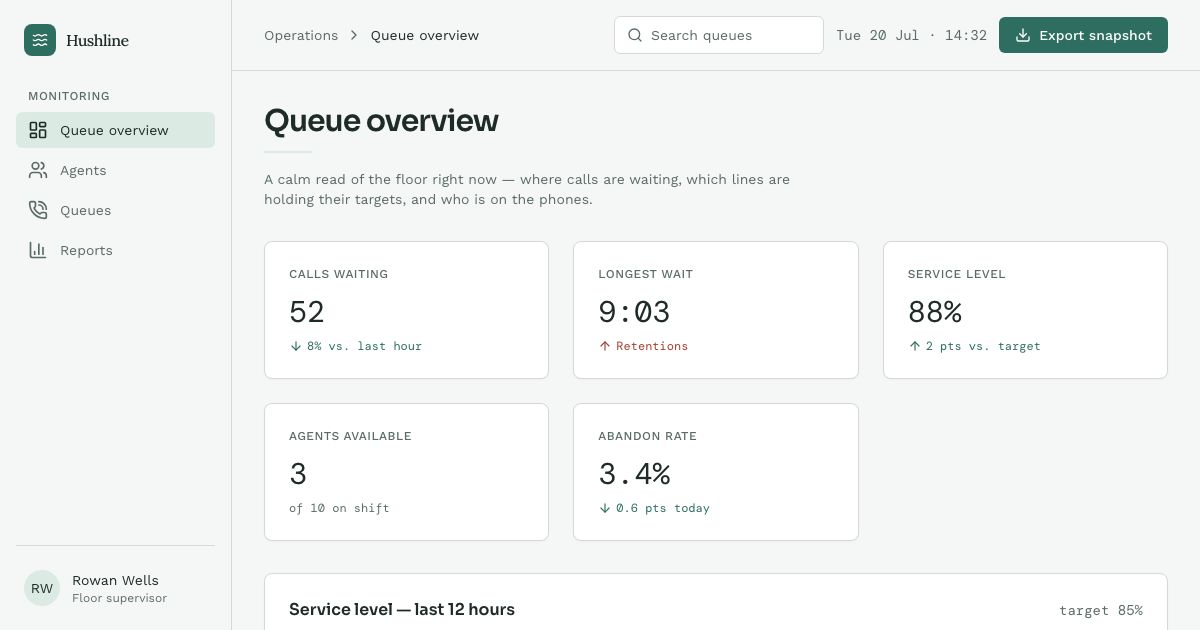The image size is (1200, 630).
Task: Click the "ABANDON RATE" card label
Action: click(647, 436)
